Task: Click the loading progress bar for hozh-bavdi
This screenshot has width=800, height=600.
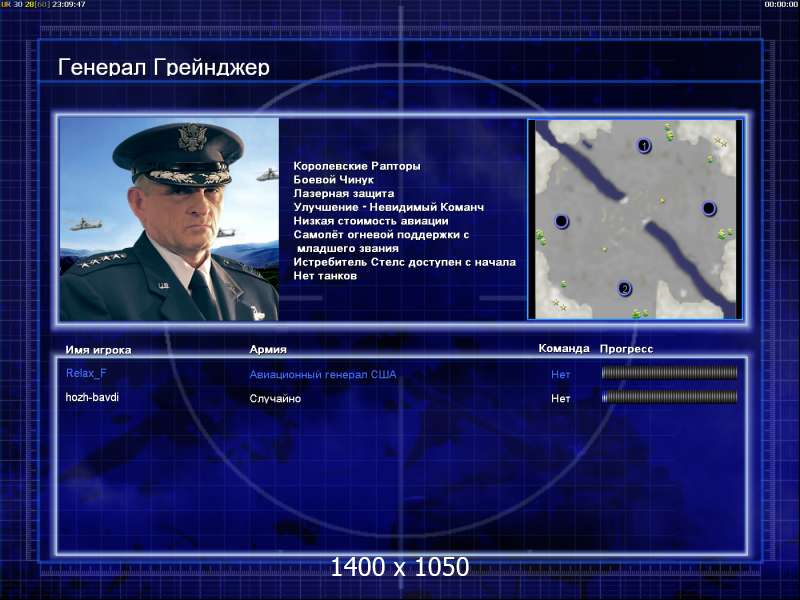Action: coord(669,397)
